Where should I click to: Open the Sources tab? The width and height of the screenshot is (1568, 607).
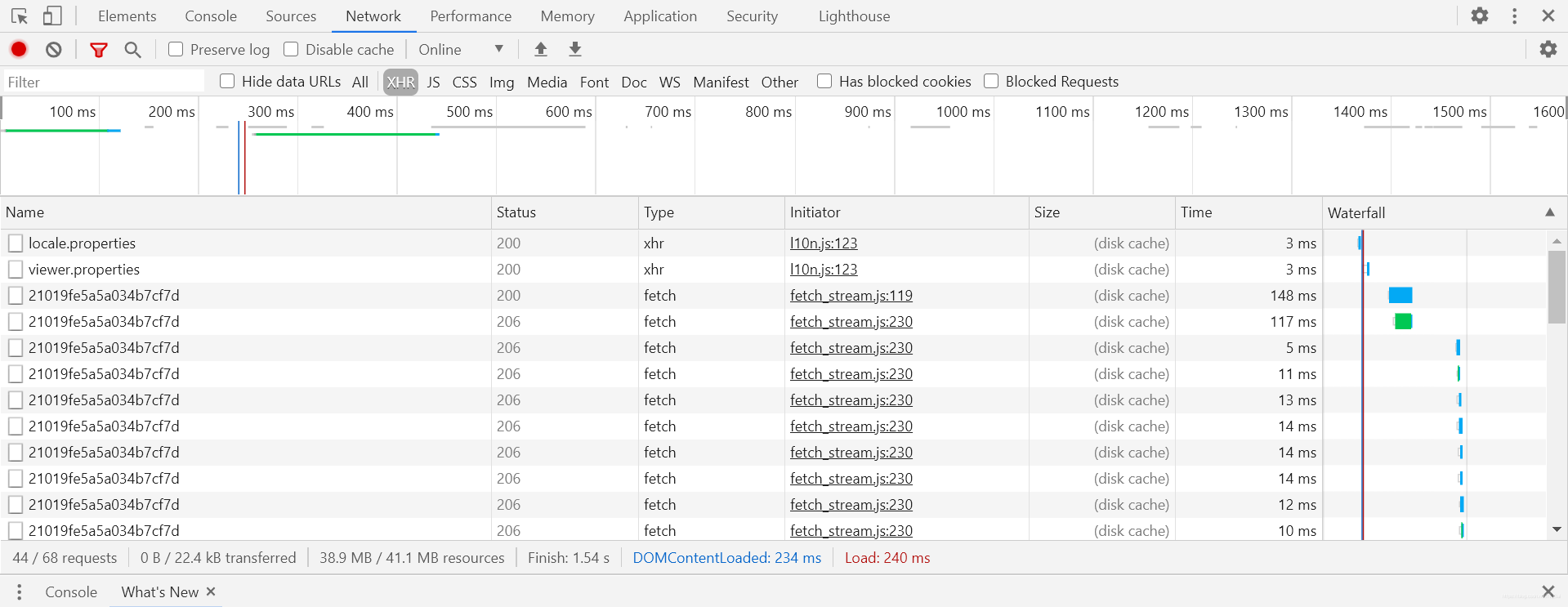[x=291, y=16]
